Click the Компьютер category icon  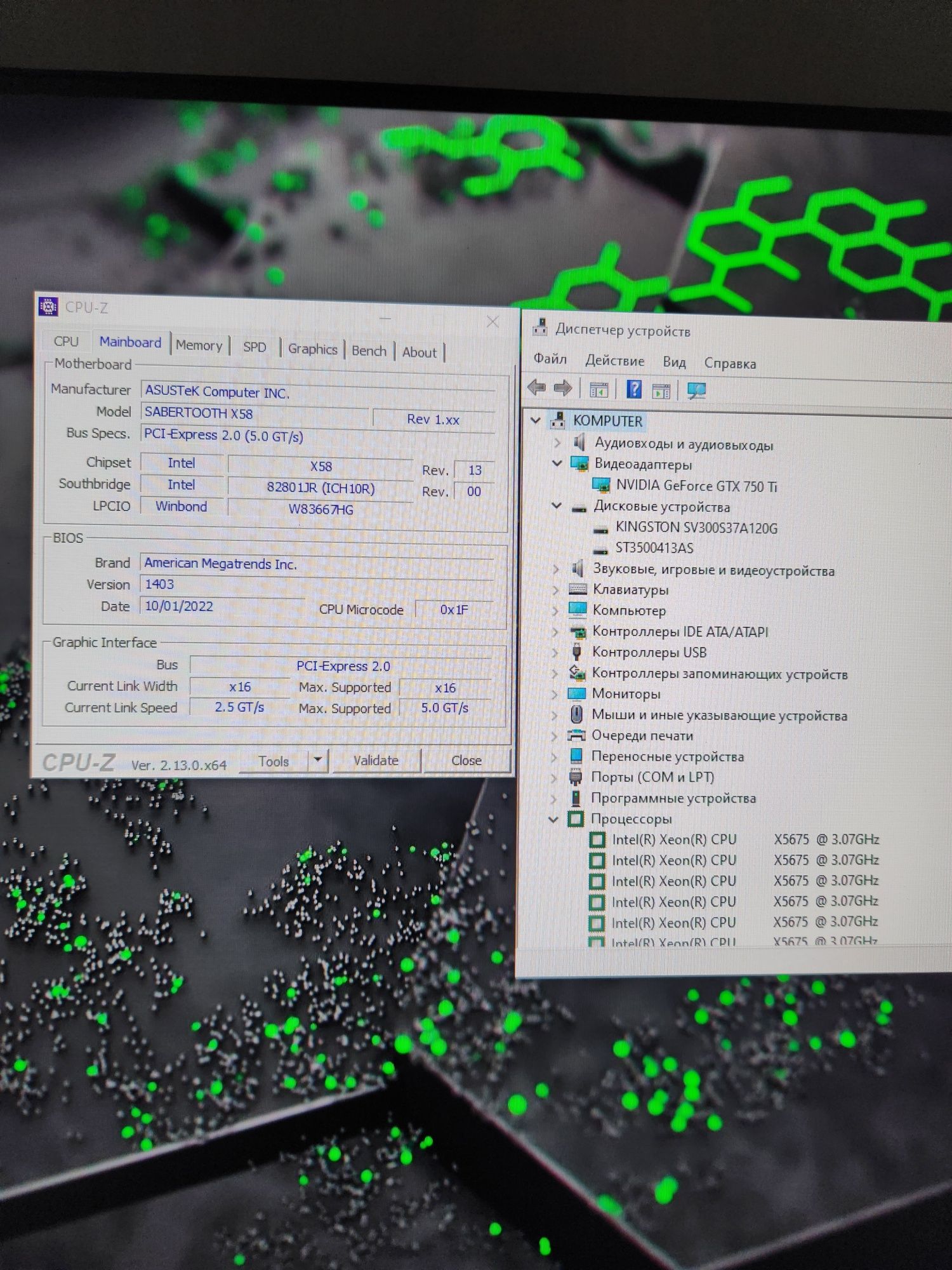pyautogui.click(x=578, y=609)
